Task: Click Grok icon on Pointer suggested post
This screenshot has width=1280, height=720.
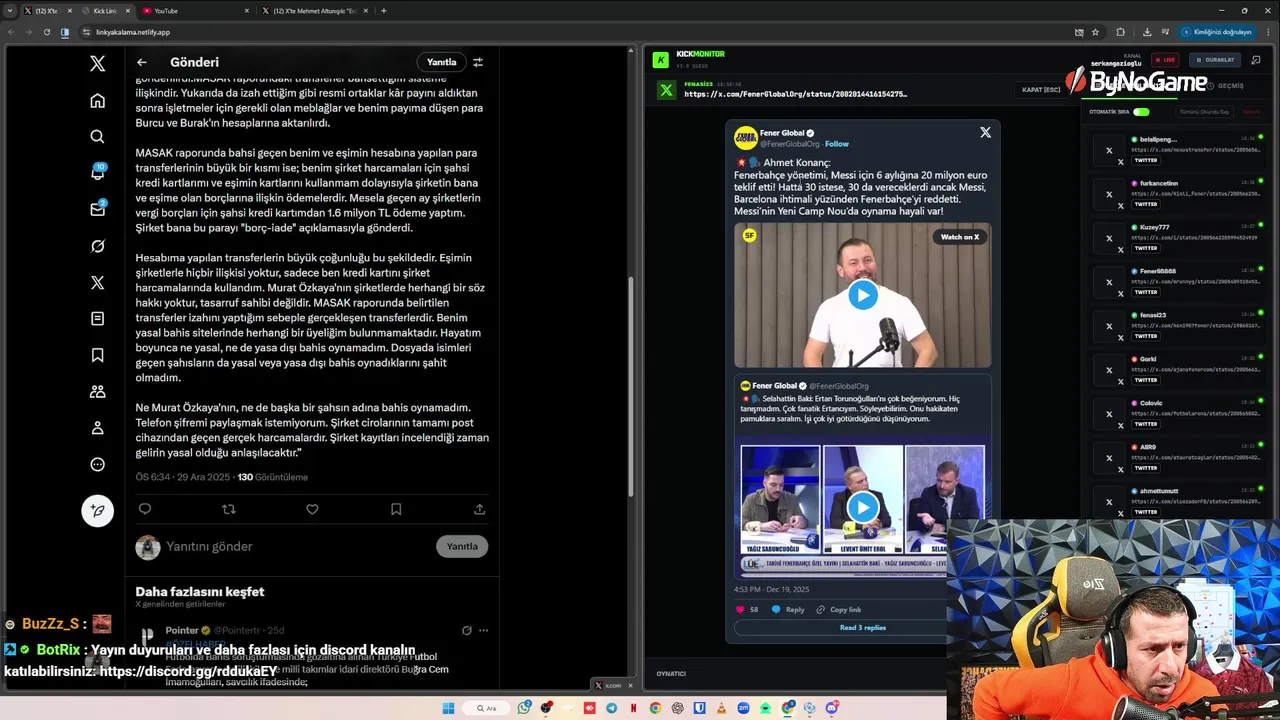Action: (x=466, y=630)
